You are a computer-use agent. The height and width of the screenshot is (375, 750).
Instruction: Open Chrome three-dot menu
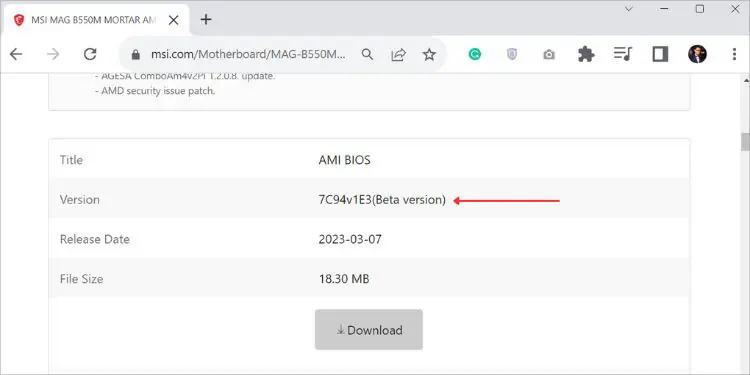(734, 55)
